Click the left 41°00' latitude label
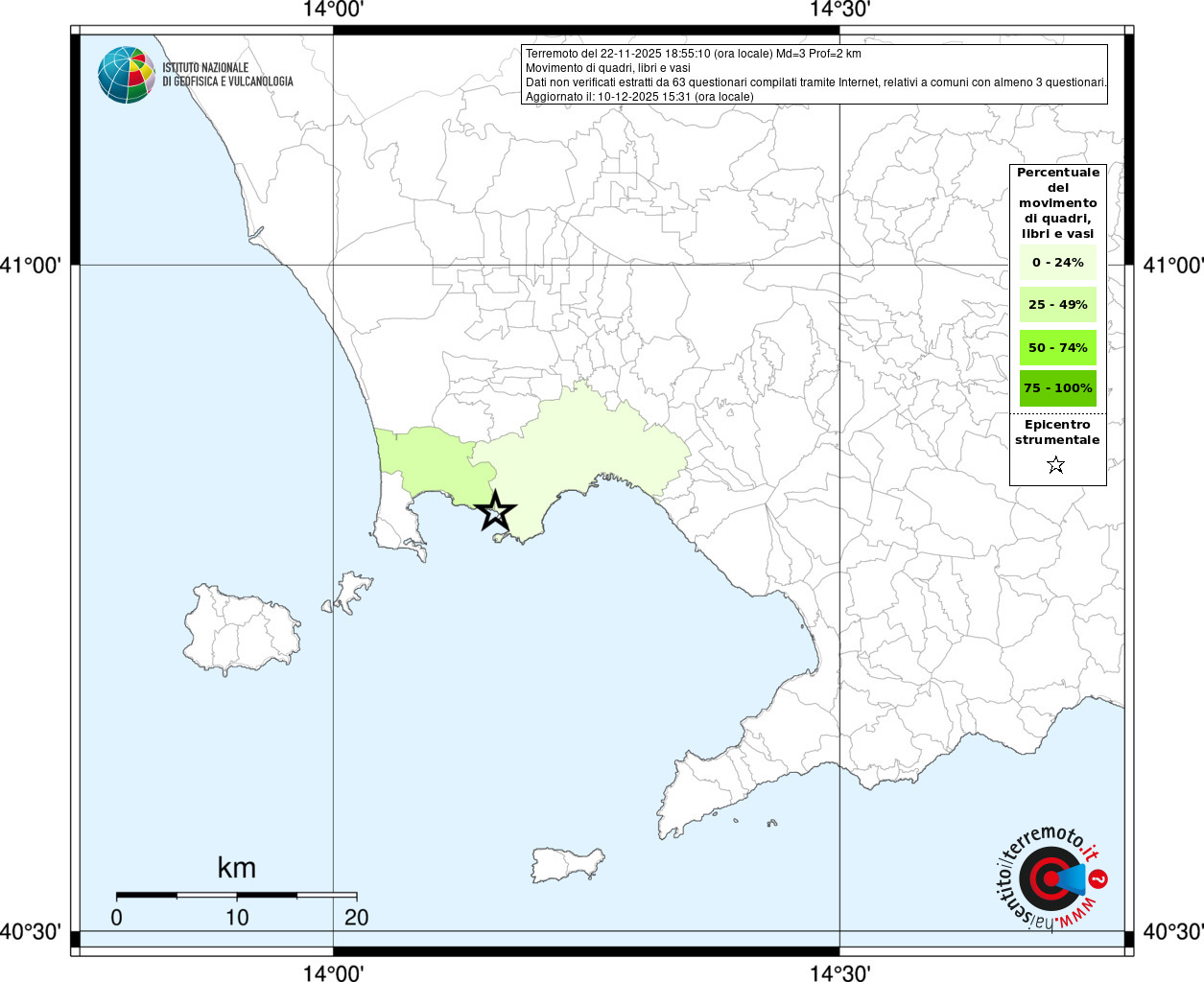 (31, 265)
